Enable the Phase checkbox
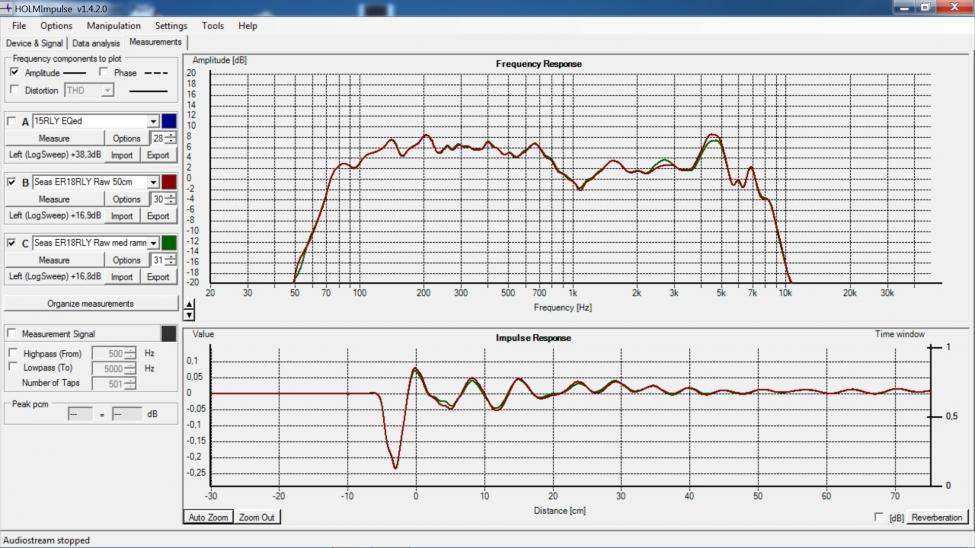 [x=103, y=72]
